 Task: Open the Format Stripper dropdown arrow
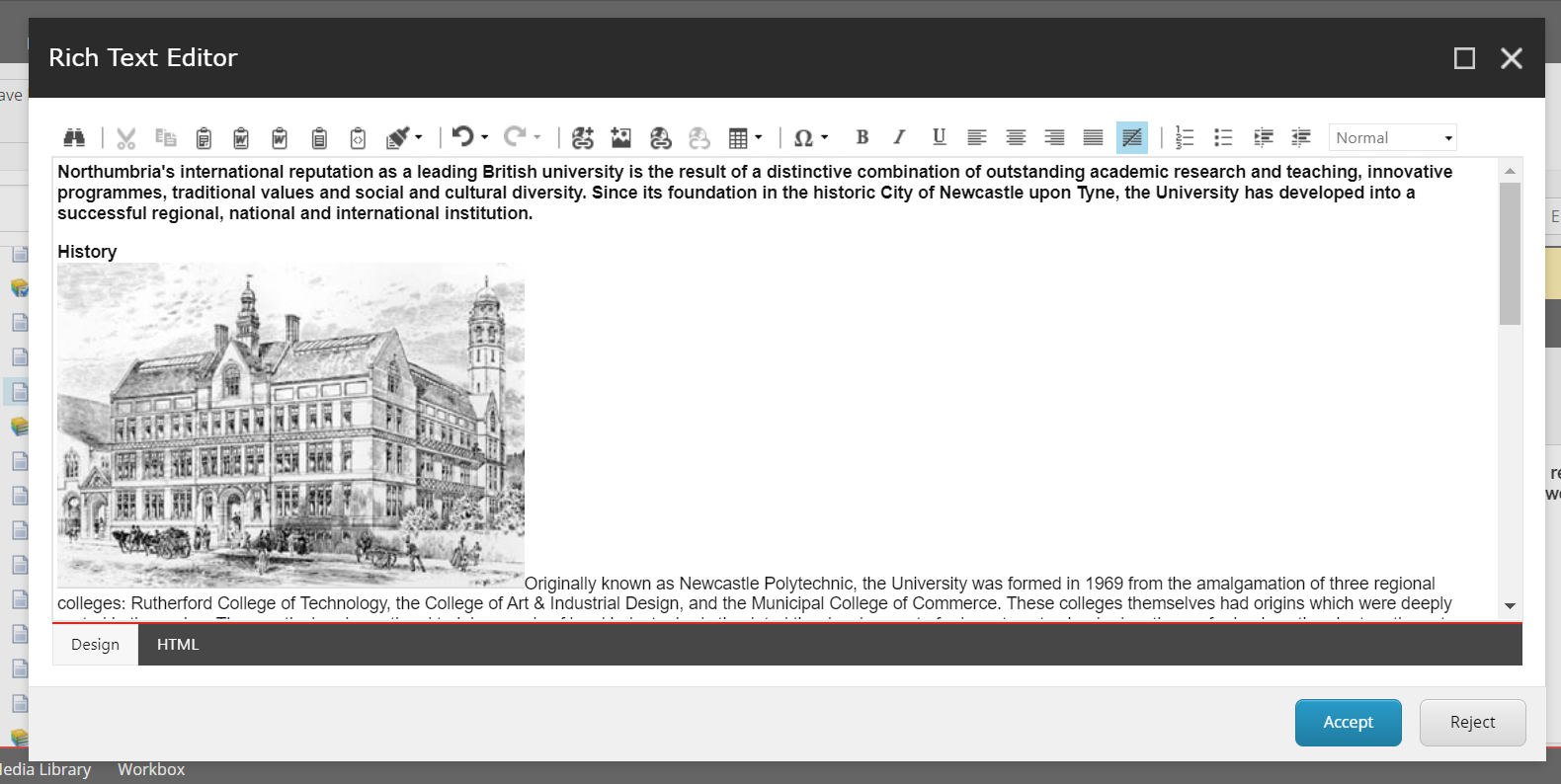[419, 137]
